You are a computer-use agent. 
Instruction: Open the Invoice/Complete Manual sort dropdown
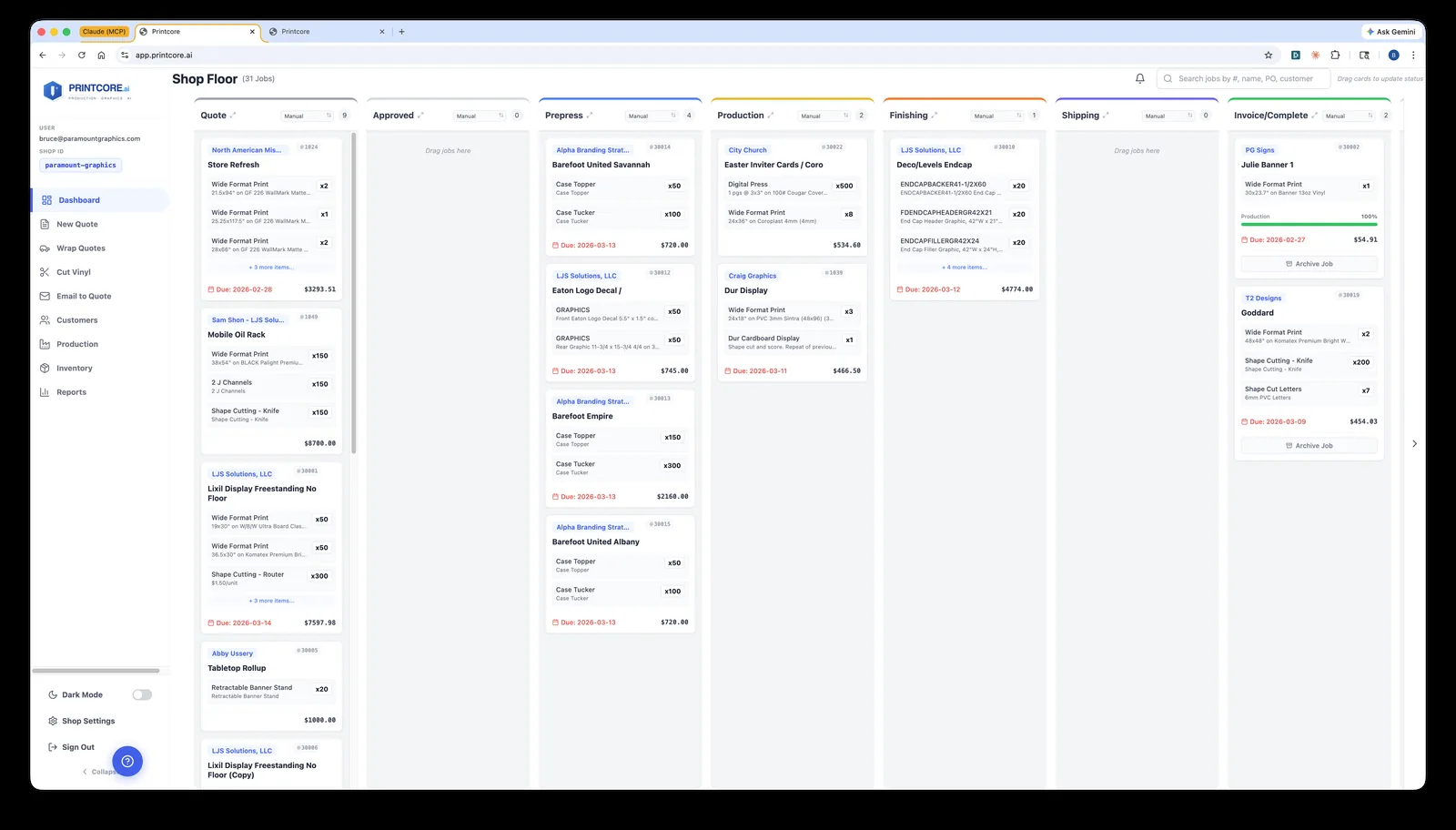point(1350,116)
